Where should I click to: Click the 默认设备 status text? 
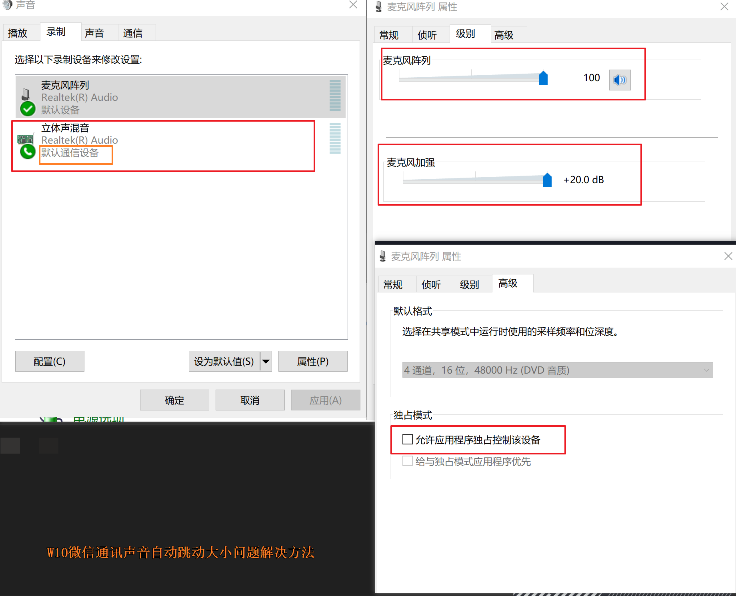click(60, 110)
